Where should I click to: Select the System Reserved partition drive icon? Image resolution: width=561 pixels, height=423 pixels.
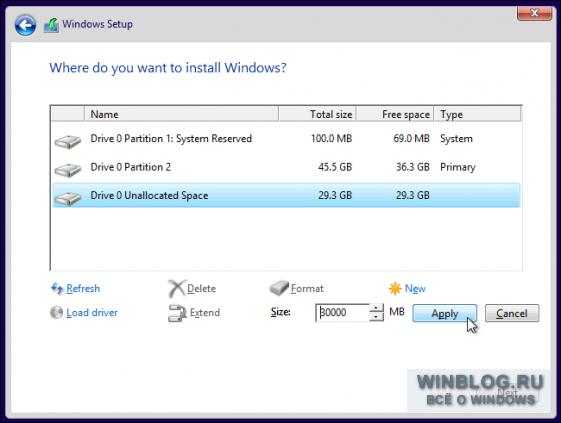click(x=68, y=141)
